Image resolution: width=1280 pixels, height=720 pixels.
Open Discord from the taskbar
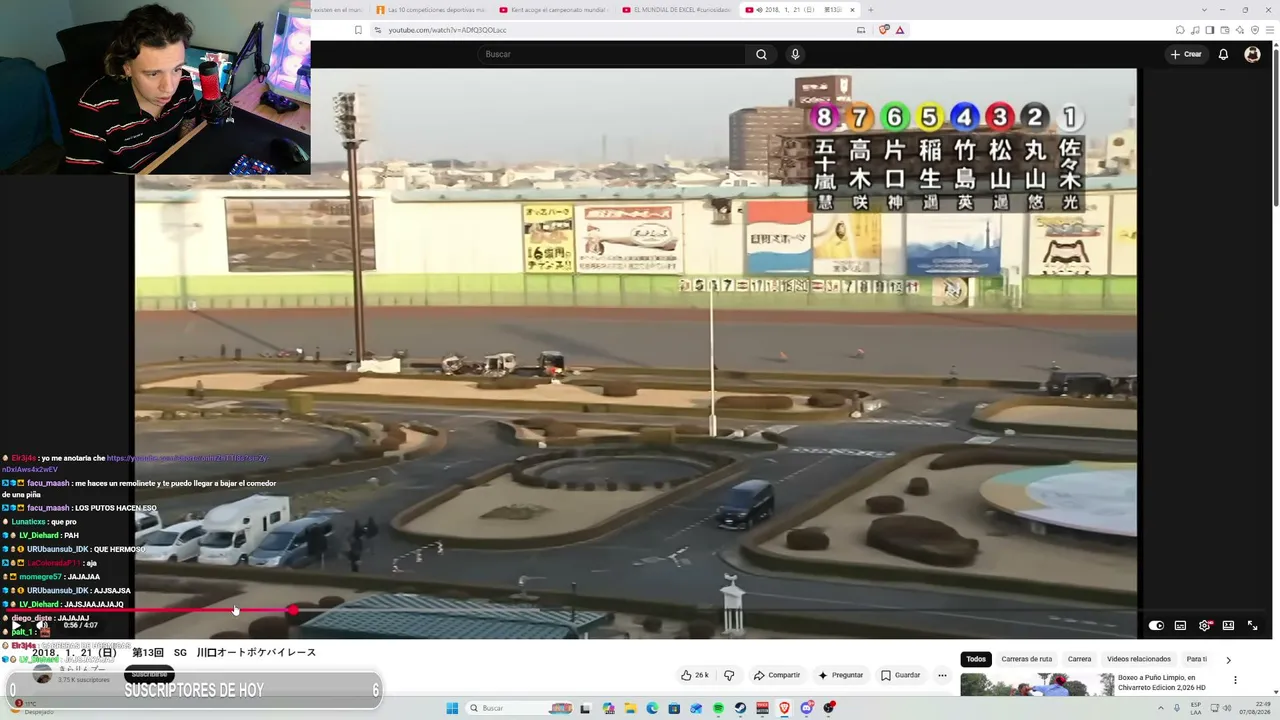[x=807, y=708]
